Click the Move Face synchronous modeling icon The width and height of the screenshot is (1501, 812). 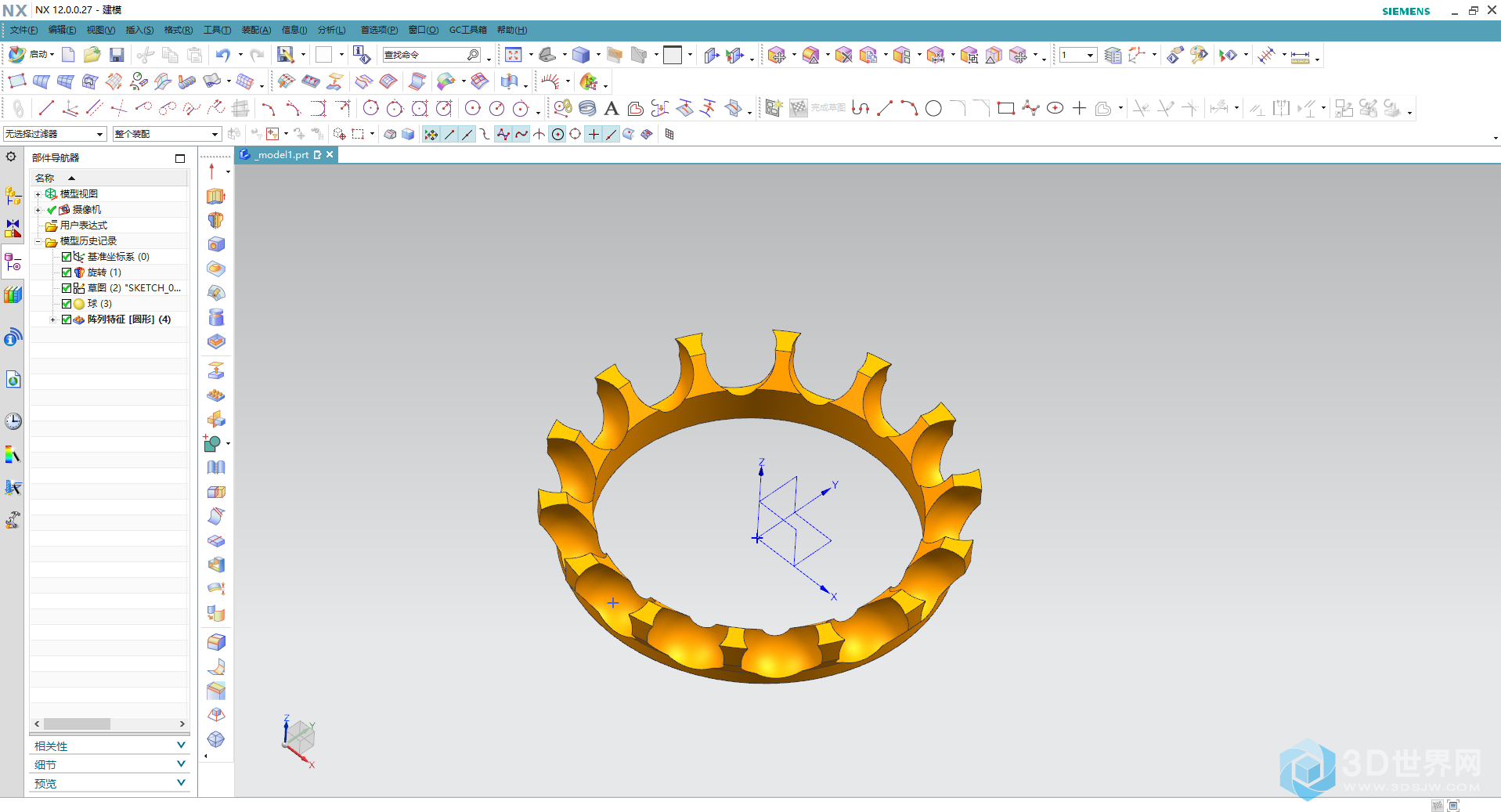click(x=777, y=55)
